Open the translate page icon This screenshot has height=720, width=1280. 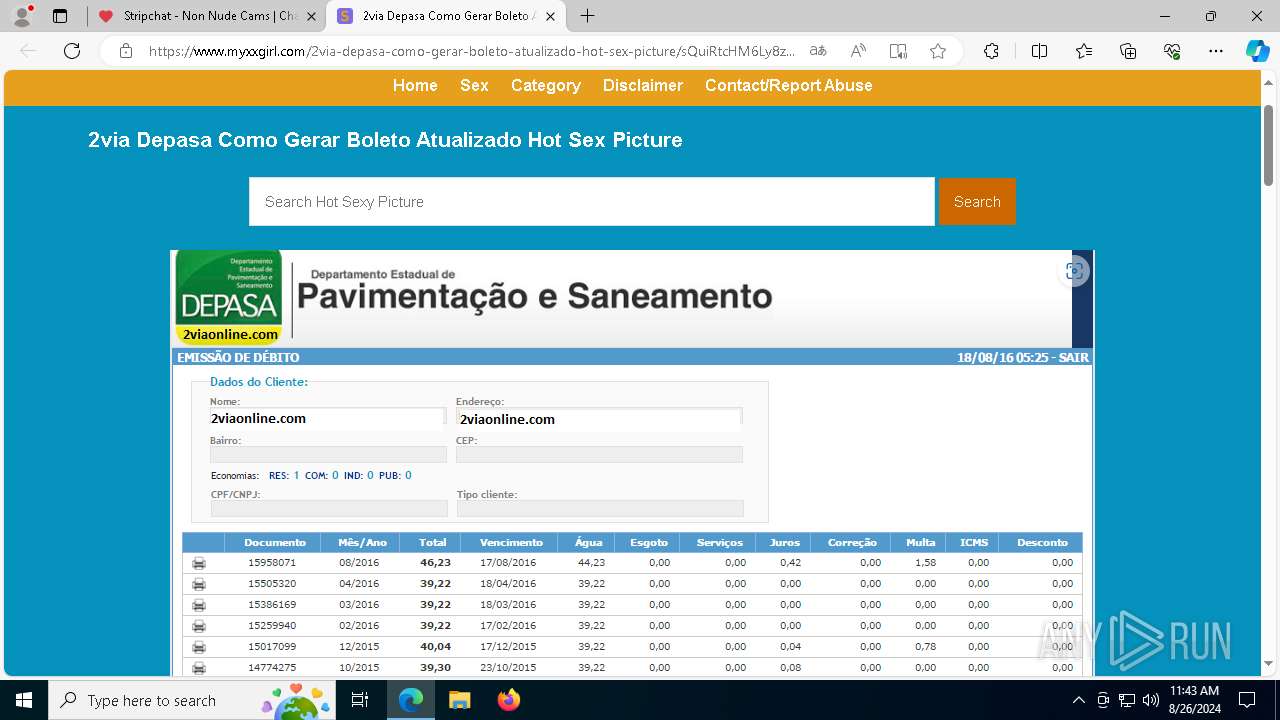click(x=818, y=51)
